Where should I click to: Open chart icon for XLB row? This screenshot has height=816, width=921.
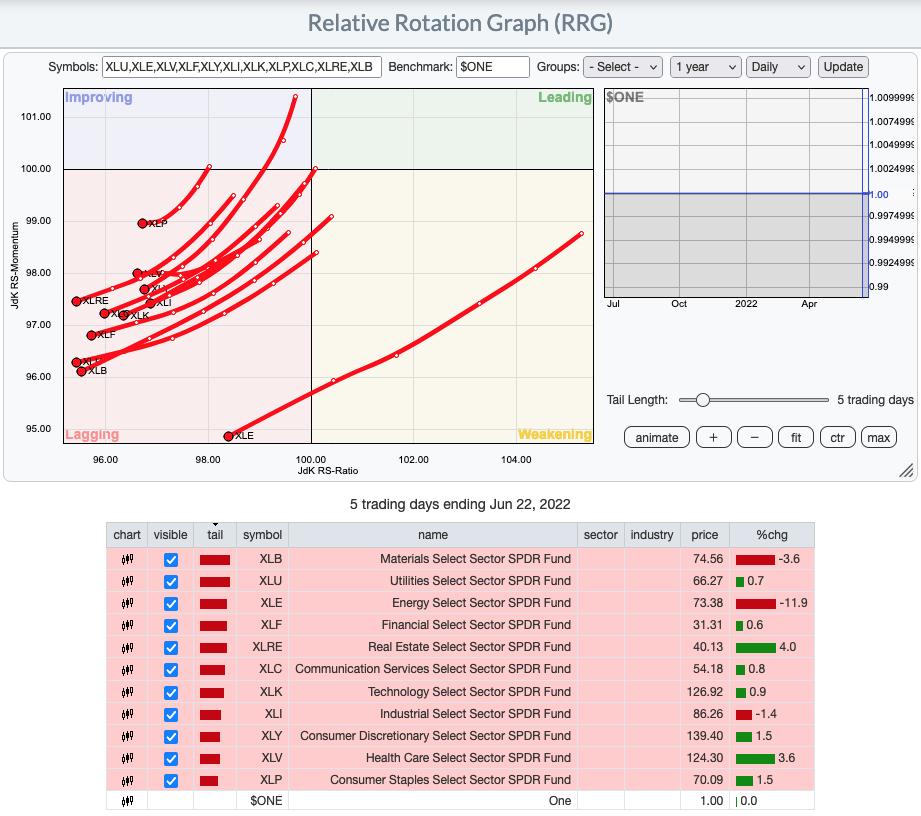click(127, 559)
